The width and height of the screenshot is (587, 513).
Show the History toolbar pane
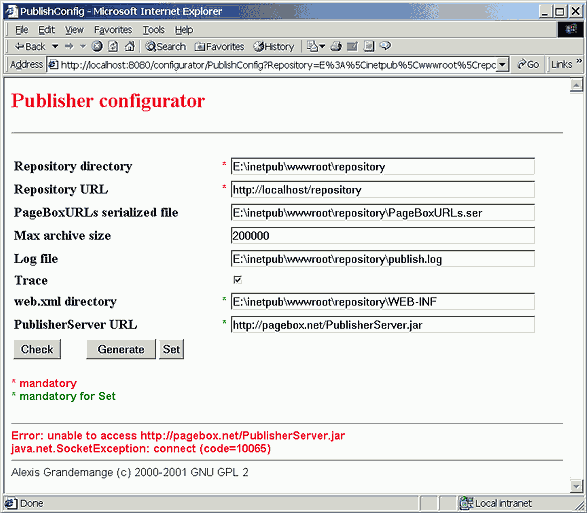coord(274,46)
